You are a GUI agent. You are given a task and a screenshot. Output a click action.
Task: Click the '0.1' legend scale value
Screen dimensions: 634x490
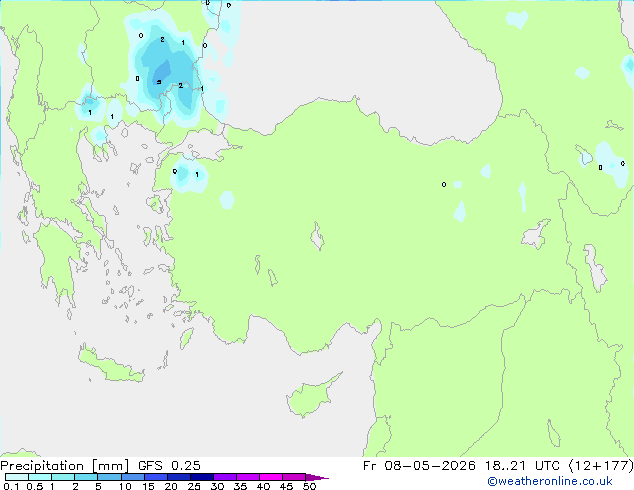coord(11,486)
